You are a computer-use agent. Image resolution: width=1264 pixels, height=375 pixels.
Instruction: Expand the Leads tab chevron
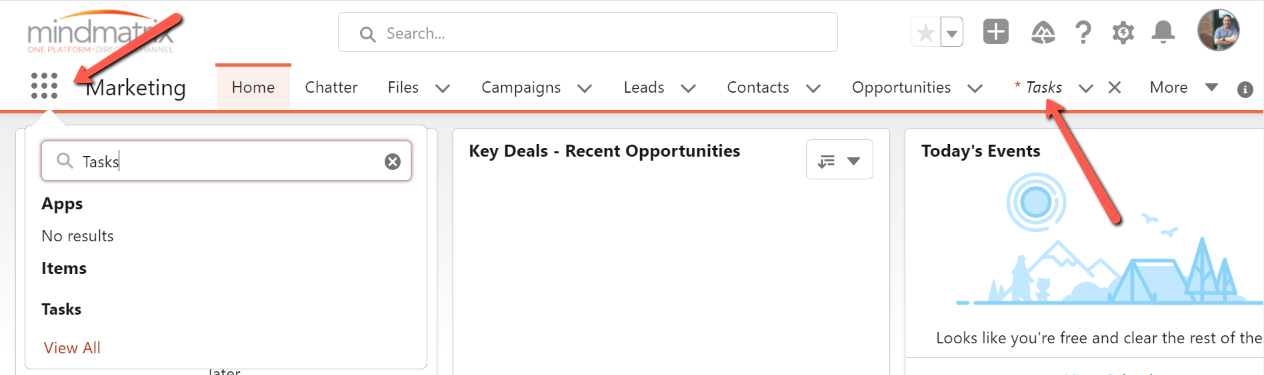point(688,88)
